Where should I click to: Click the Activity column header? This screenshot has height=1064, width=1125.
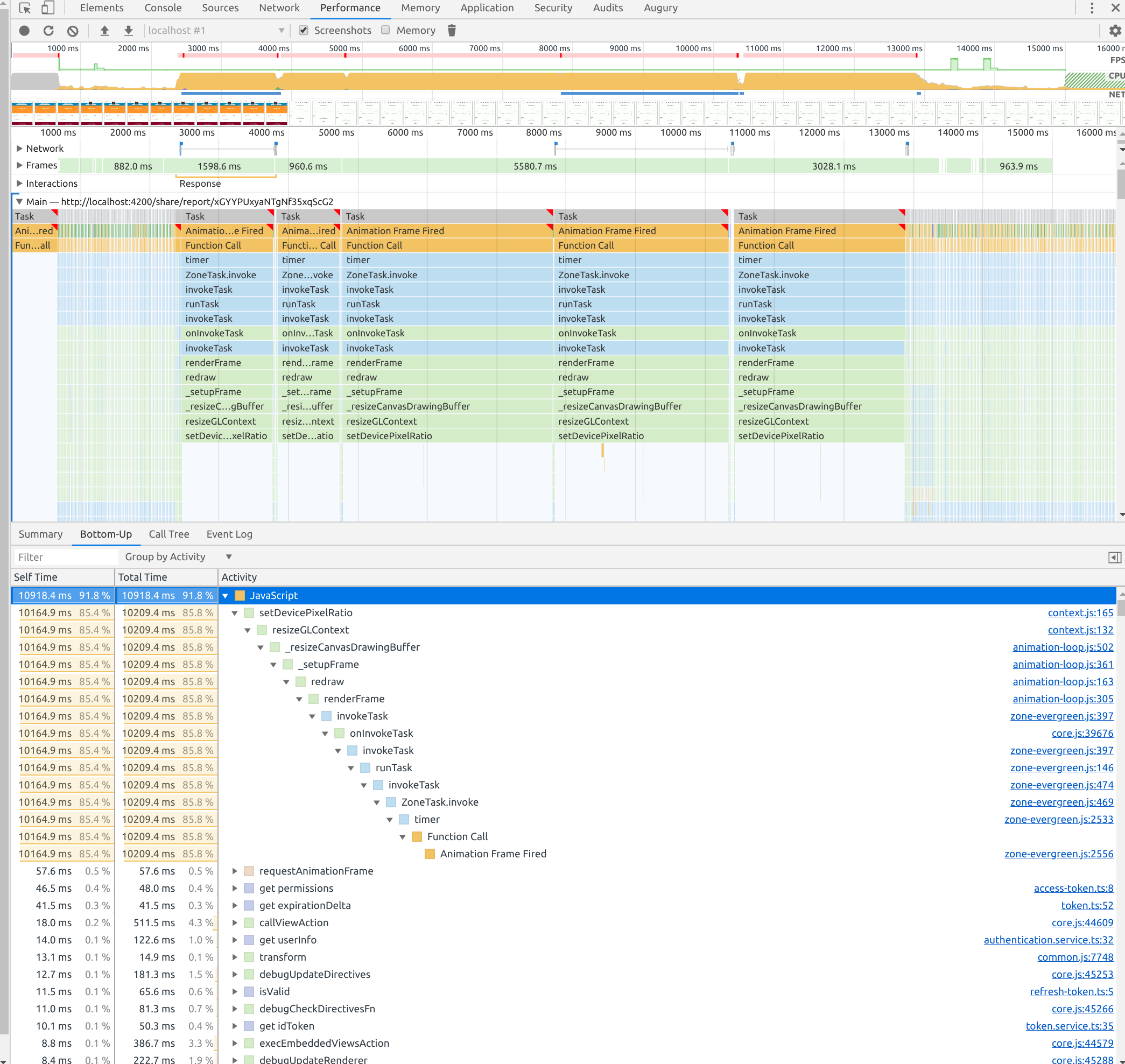[666, 577]
